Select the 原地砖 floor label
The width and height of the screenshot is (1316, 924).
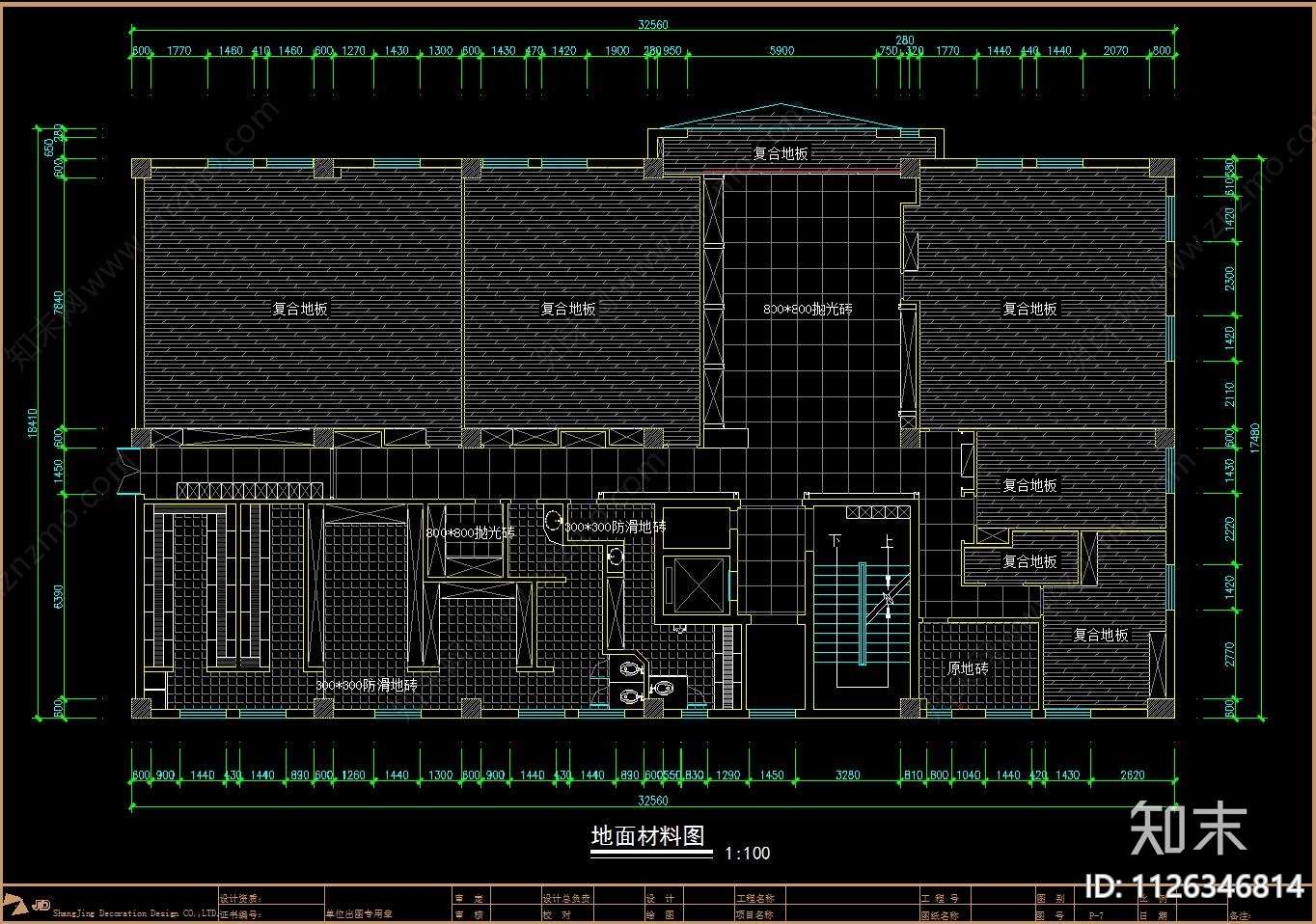point(968,667)
